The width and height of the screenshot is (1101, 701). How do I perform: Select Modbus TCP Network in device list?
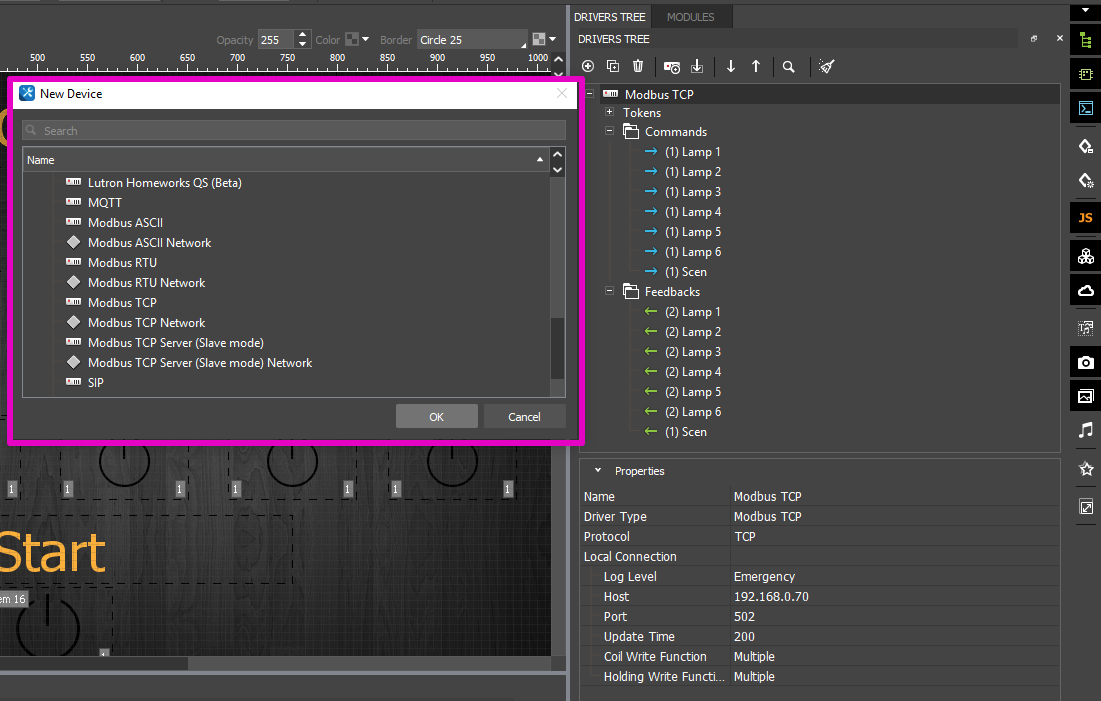(146, 322)
